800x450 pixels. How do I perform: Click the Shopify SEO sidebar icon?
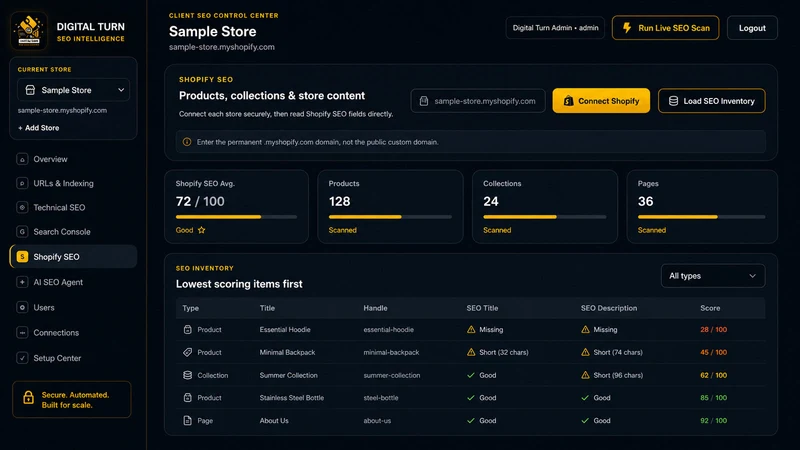point(22,257)
